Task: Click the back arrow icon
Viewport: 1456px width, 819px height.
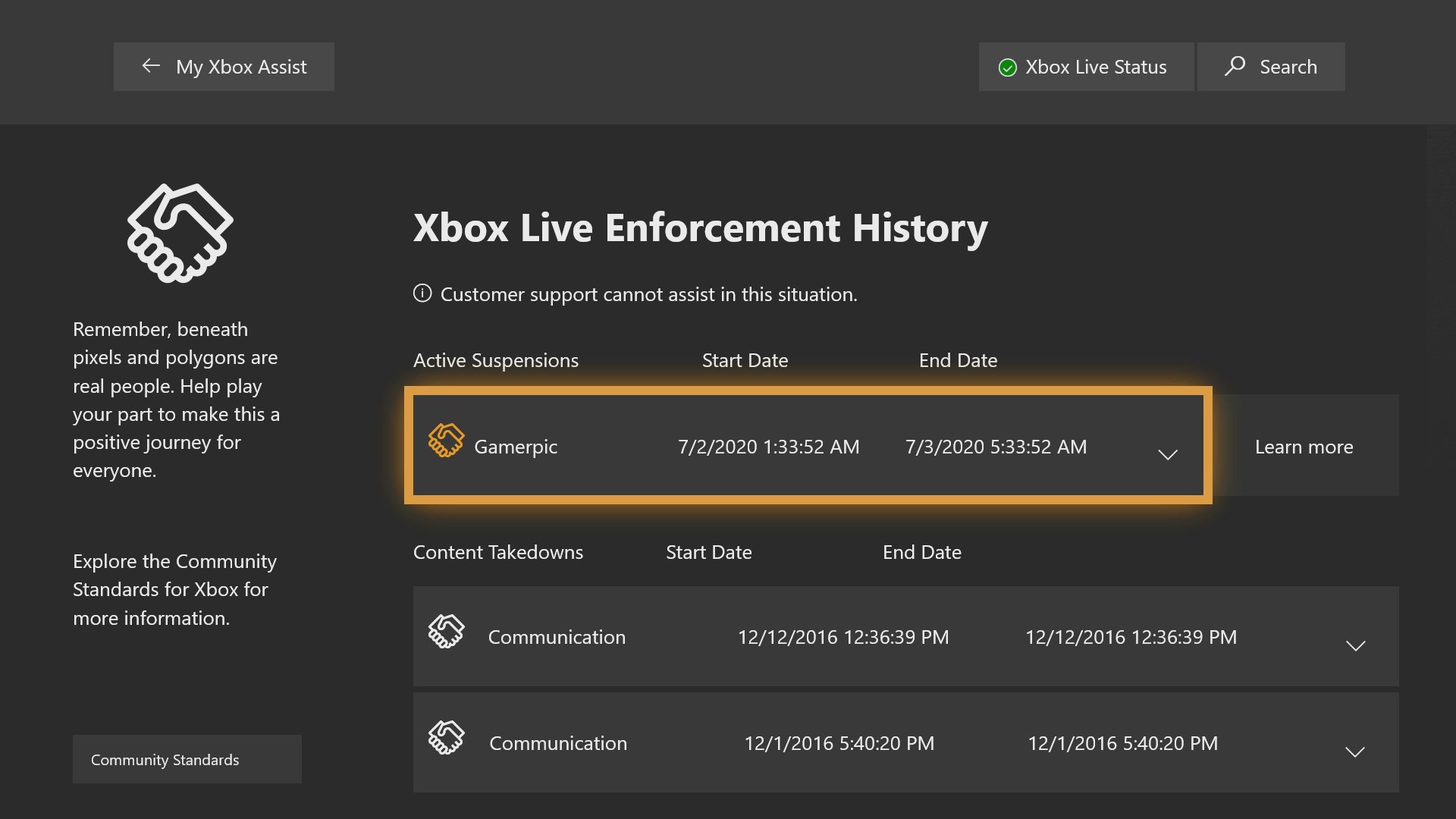Action: pyautogui.click(x=151, y=66)
